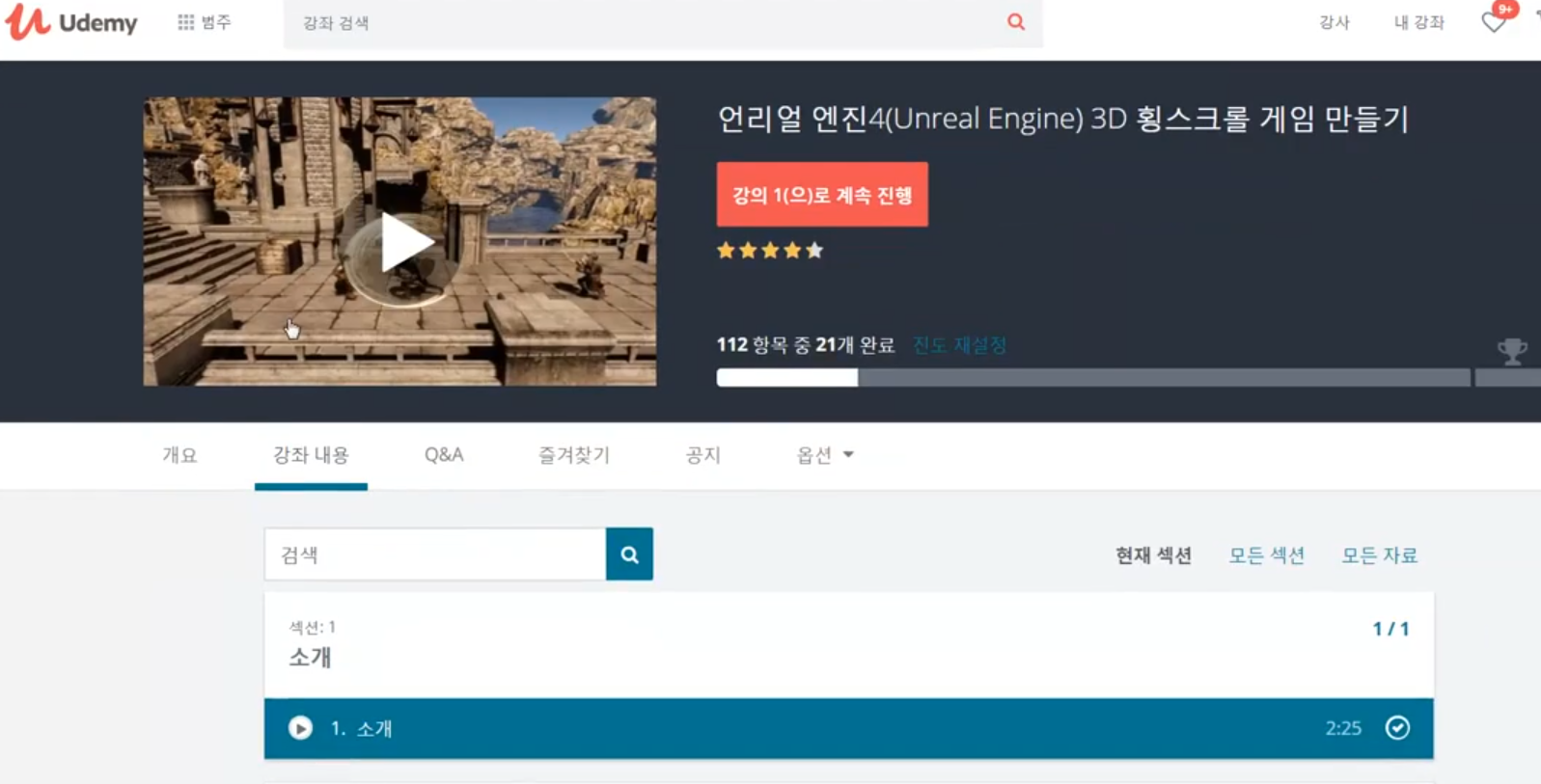Select the 모든 자료 filter

click(1379, 555)
